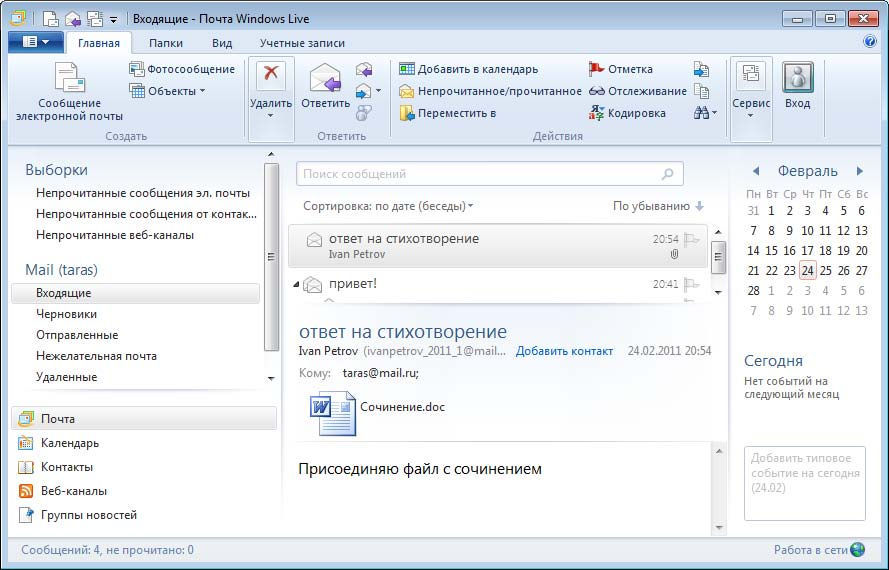Open the Сочинение.doc attachment
The width and height of the screenshot is (889, 570).
(x=378, y=415)
